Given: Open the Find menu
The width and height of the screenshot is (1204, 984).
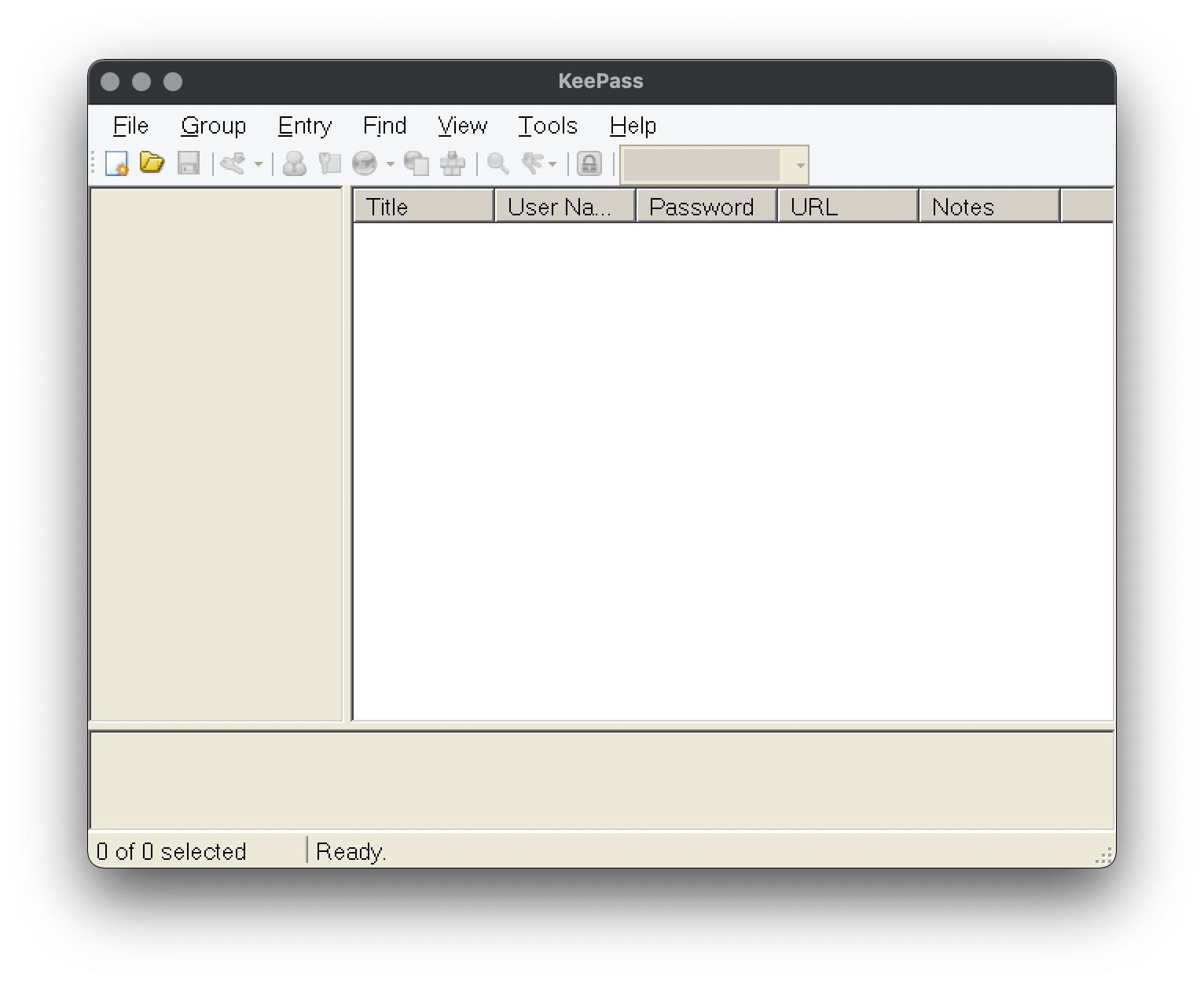Looking at the screenshot, I should (x=385, y=126).
